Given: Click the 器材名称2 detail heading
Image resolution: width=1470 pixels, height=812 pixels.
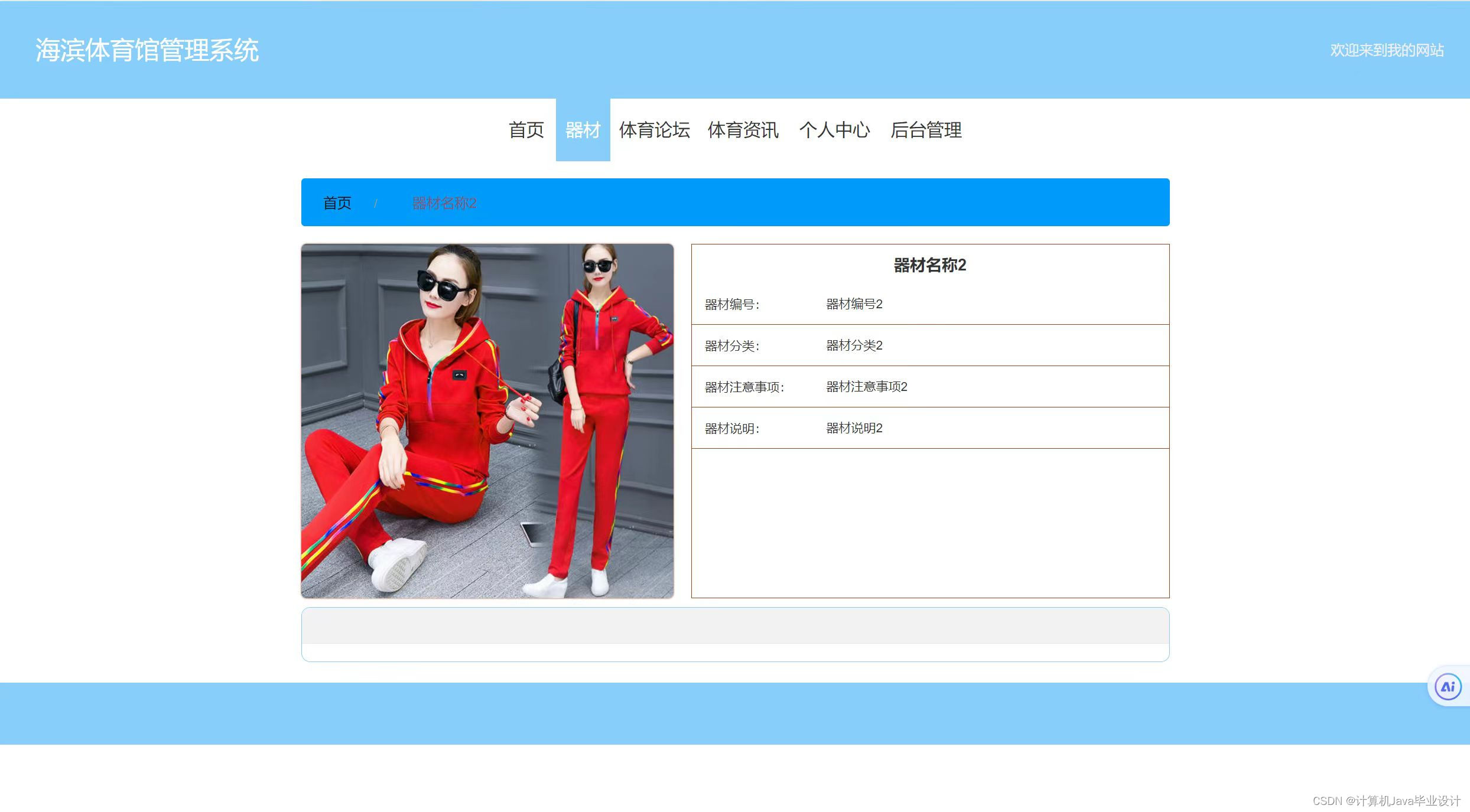Looking at the screenshot, I should tap(929, 265).
